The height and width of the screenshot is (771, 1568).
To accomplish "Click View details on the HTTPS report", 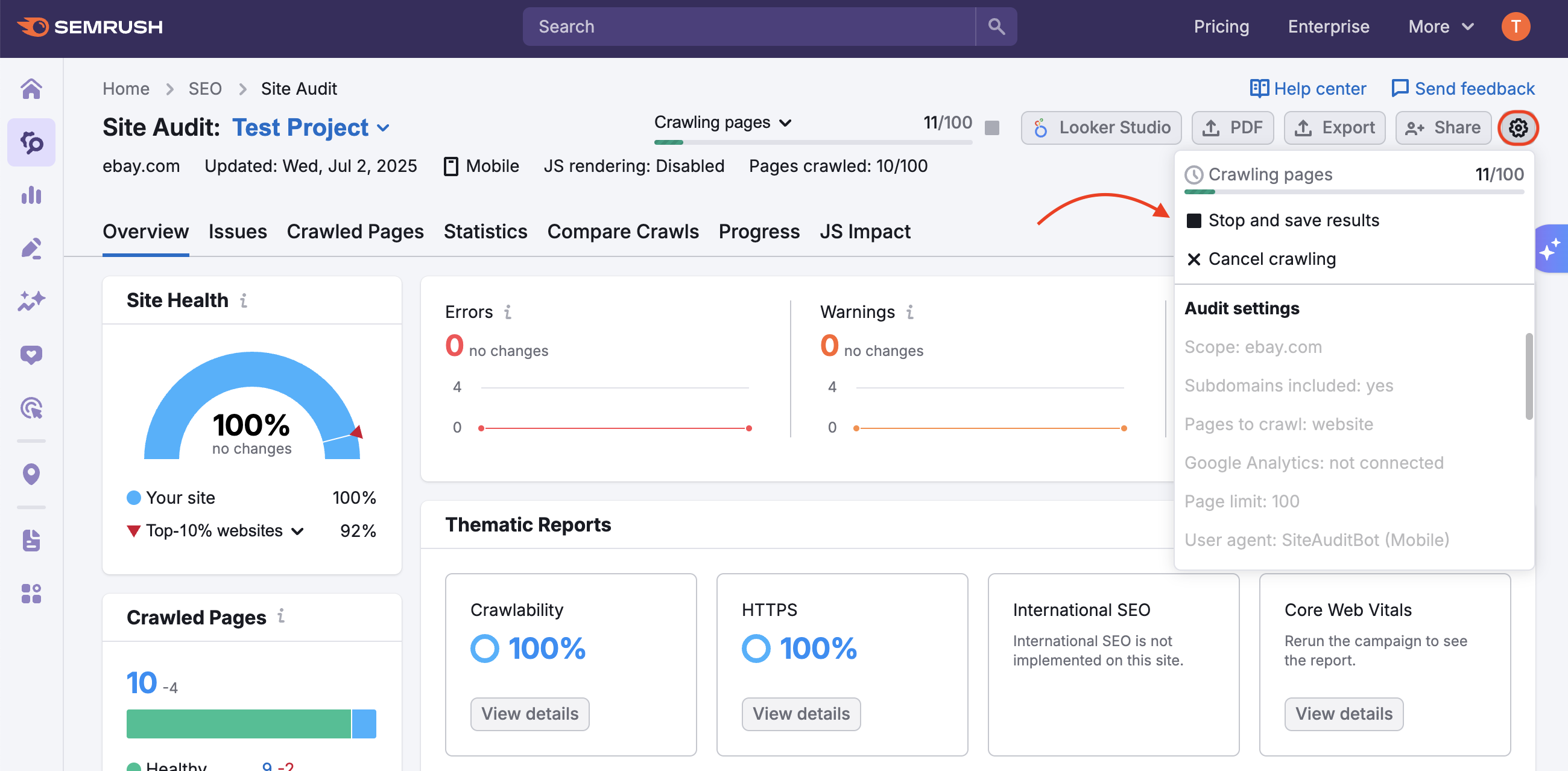I will 800,714.
